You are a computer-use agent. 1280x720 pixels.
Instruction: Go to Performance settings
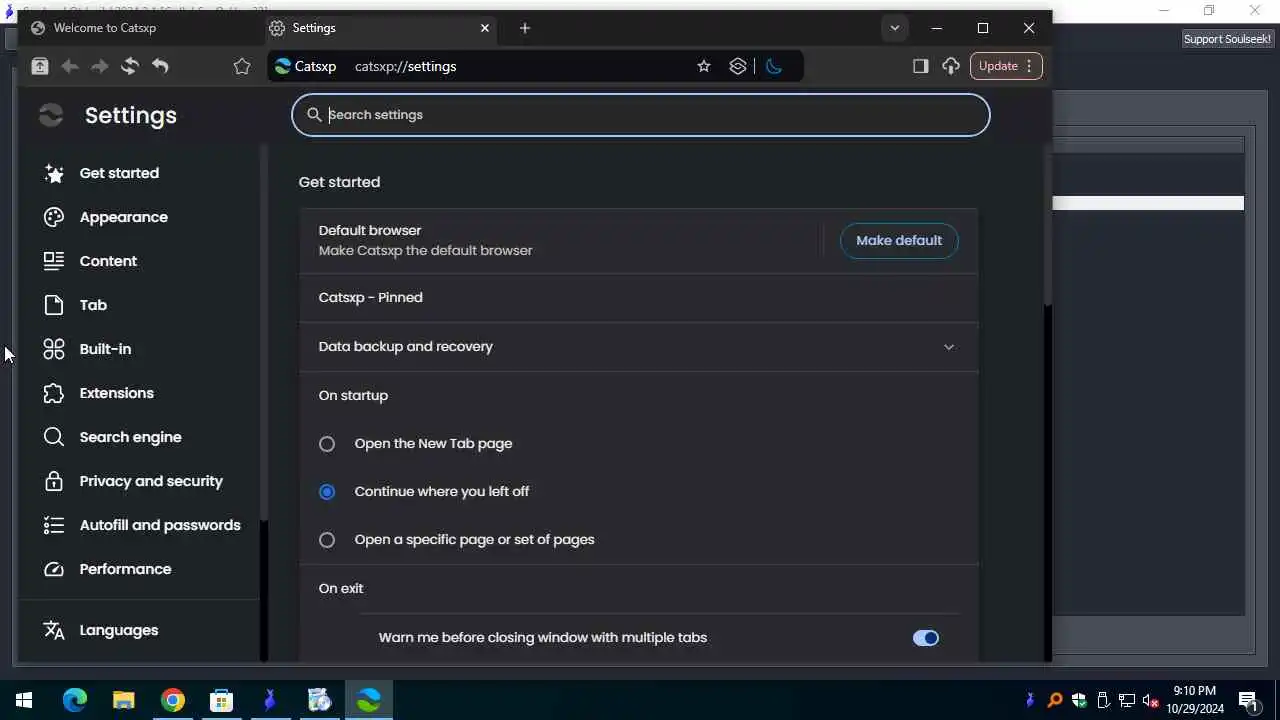[x=126, y=569]
